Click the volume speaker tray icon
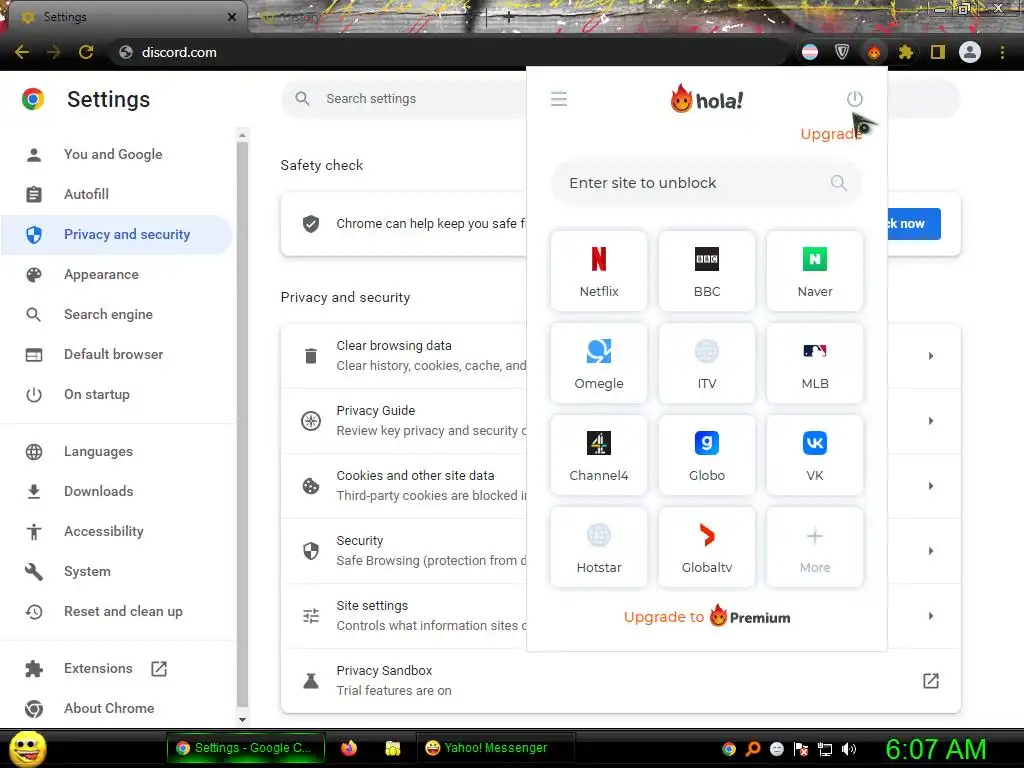The height and width of the screenshot is (768, 1024). tap(849, 749)
